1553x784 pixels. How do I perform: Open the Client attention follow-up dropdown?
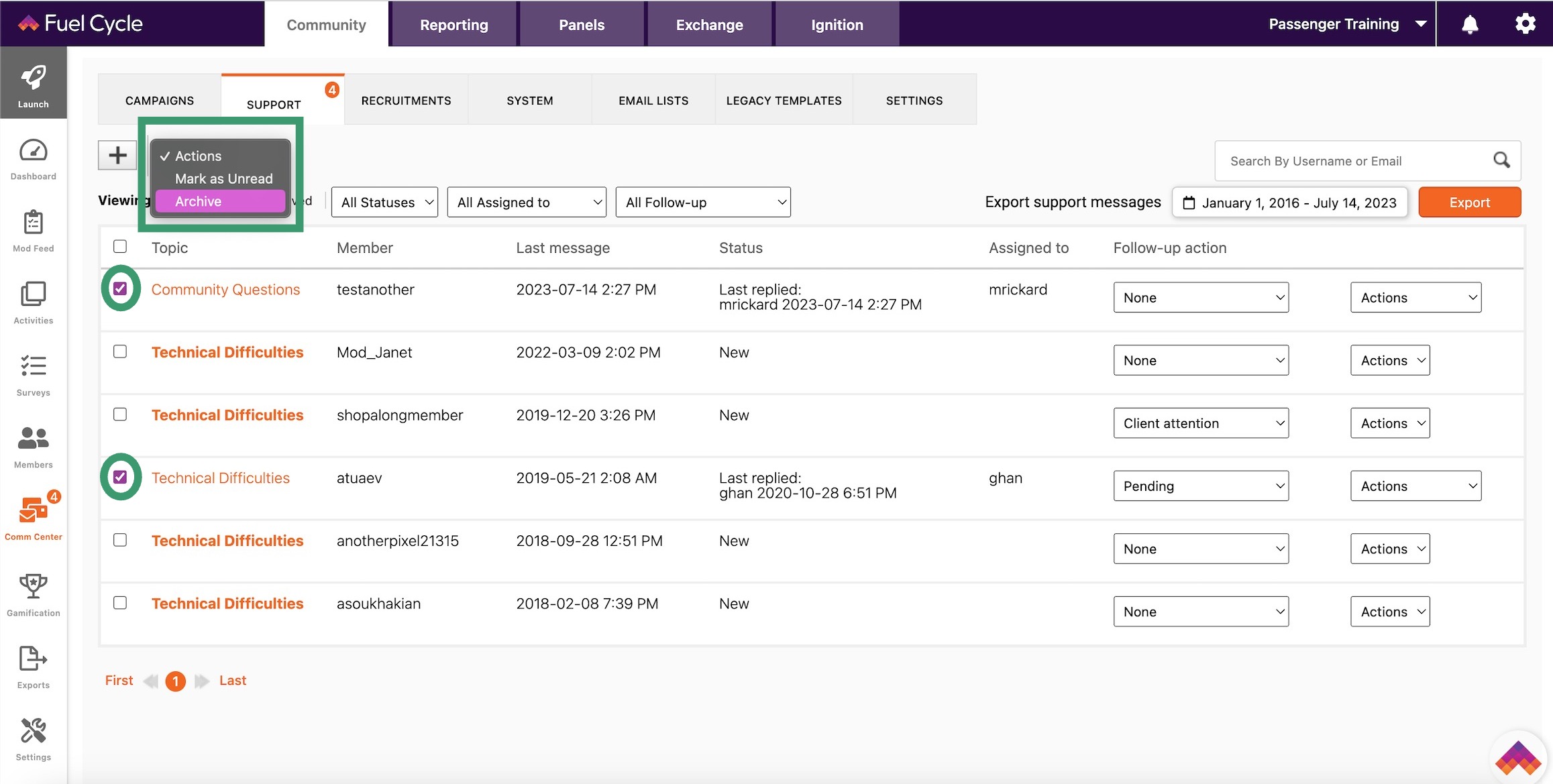tap(1201, 423)
